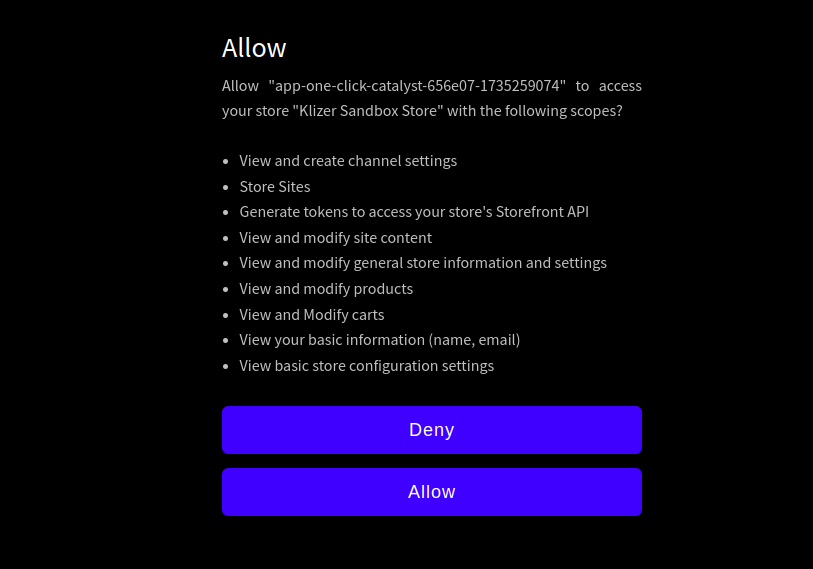Select "View your basic information" scope line
This screenshot has height=569, width=813.
[380, 340]
